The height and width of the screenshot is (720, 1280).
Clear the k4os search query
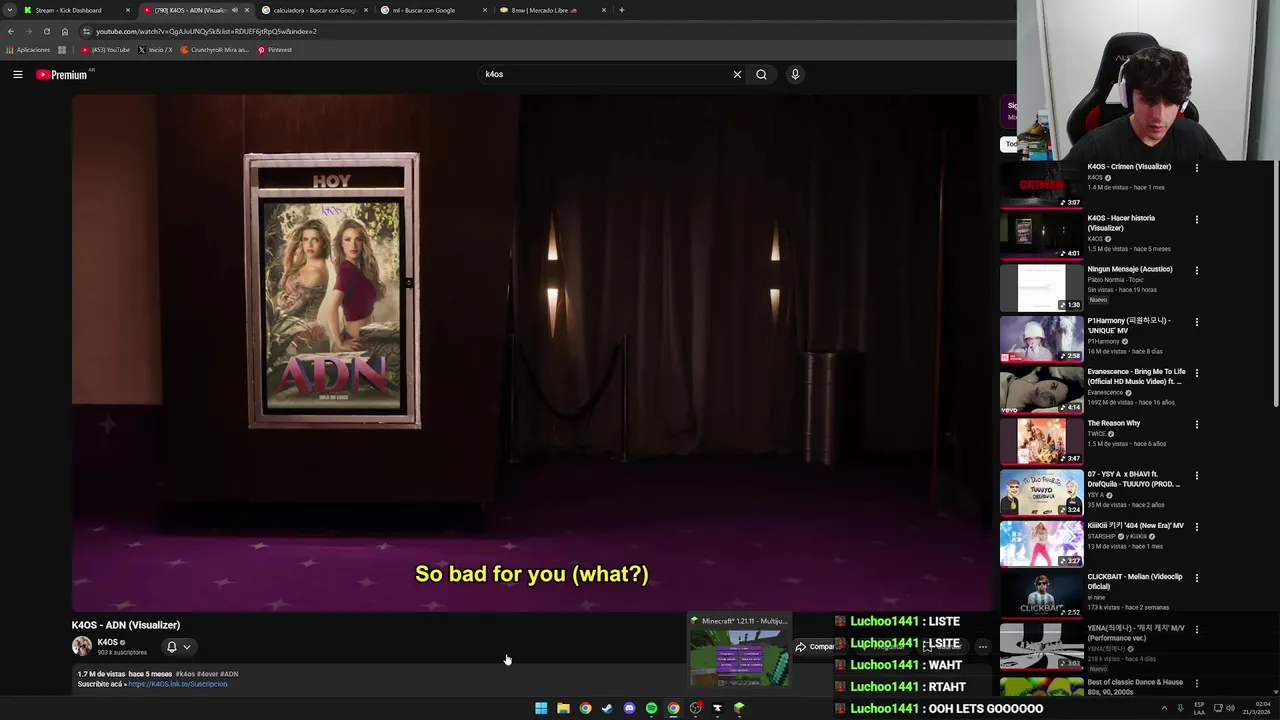pos(737,74)
